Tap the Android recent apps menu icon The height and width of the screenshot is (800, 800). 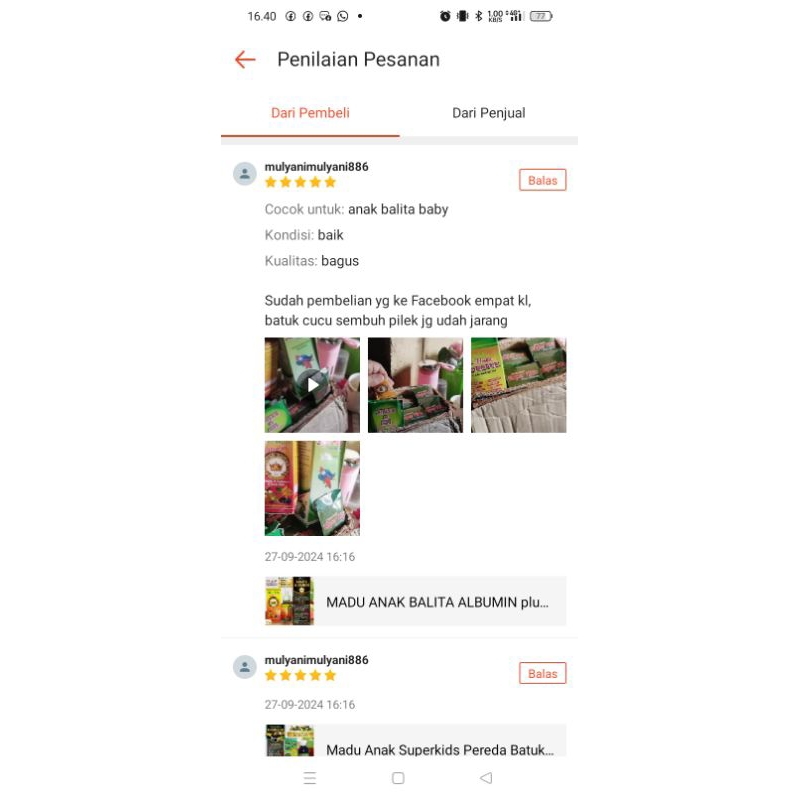[310, 778]
